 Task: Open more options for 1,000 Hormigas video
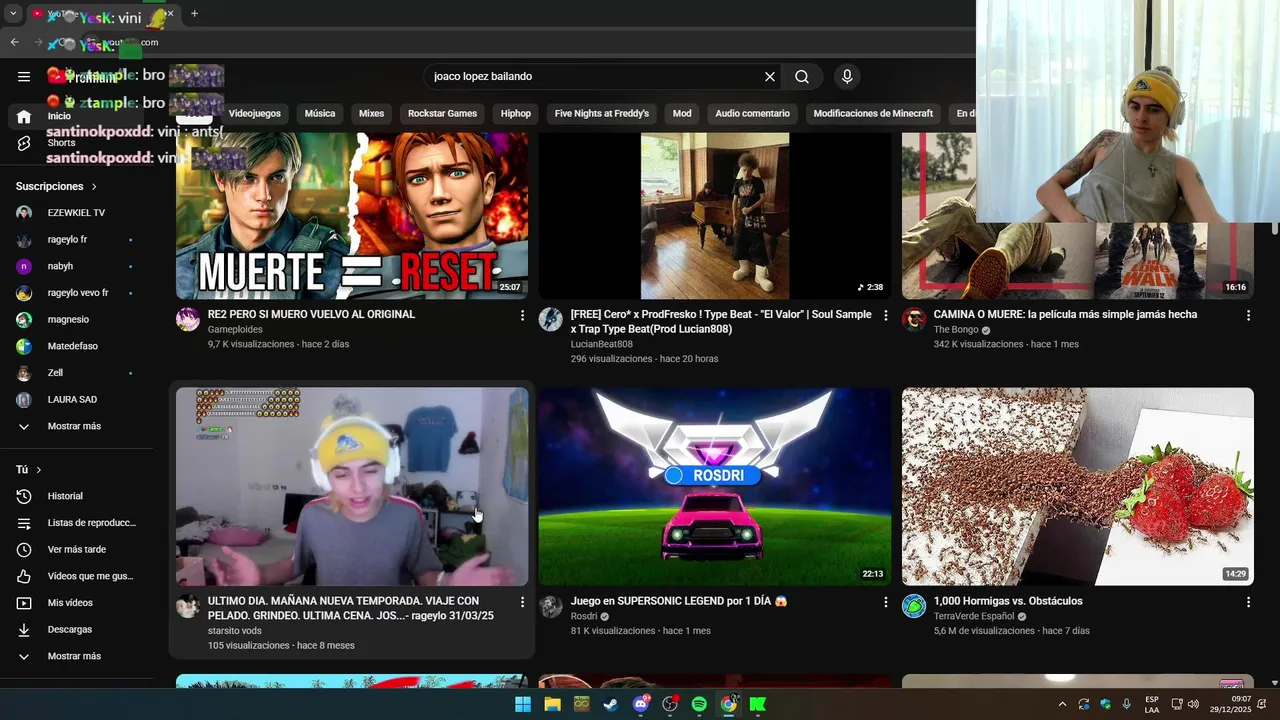pos(1248,602)
